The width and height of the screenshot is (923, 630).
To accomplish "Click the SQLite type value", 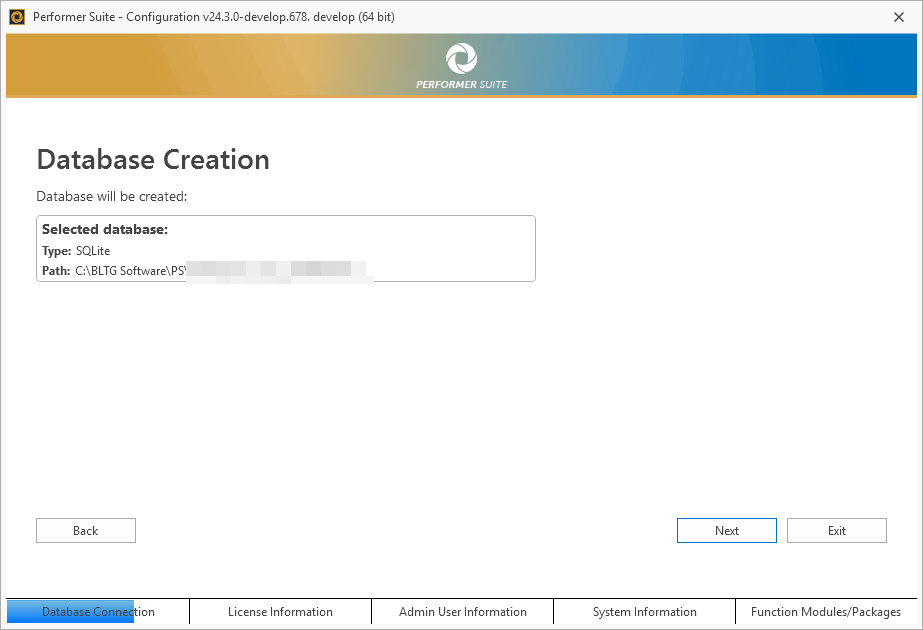I will (93, 251).
